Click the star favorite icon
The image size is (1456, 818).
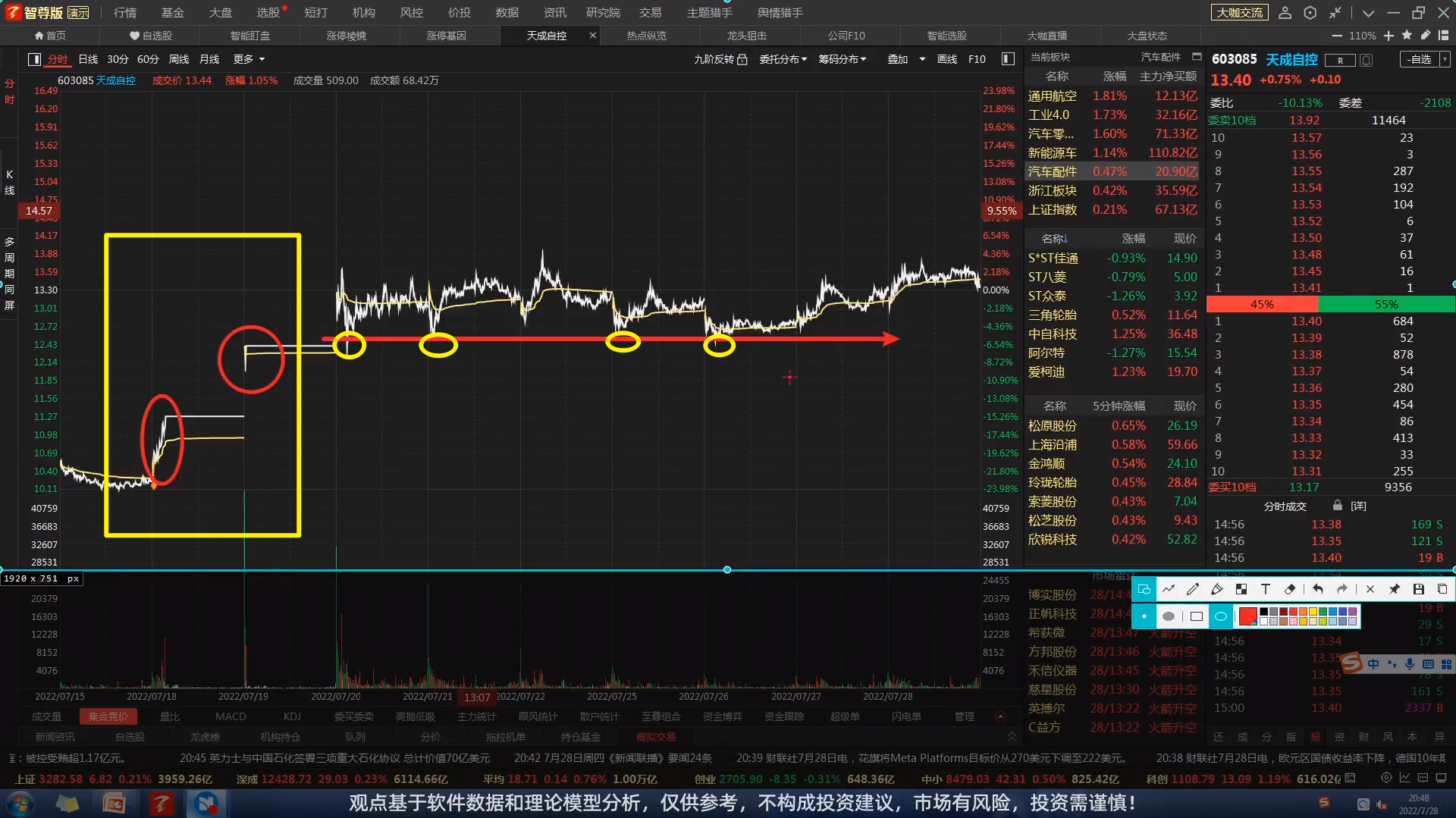(1407, 36)
